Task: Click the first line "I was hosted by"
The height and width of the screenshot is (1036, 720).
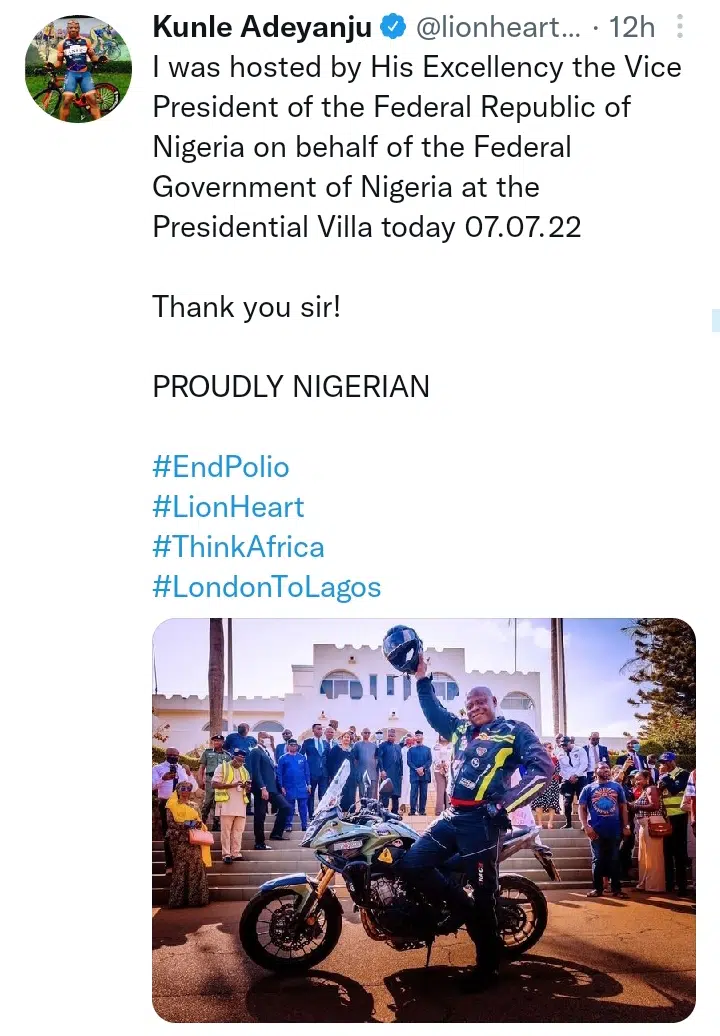Action: pos(257,68)
